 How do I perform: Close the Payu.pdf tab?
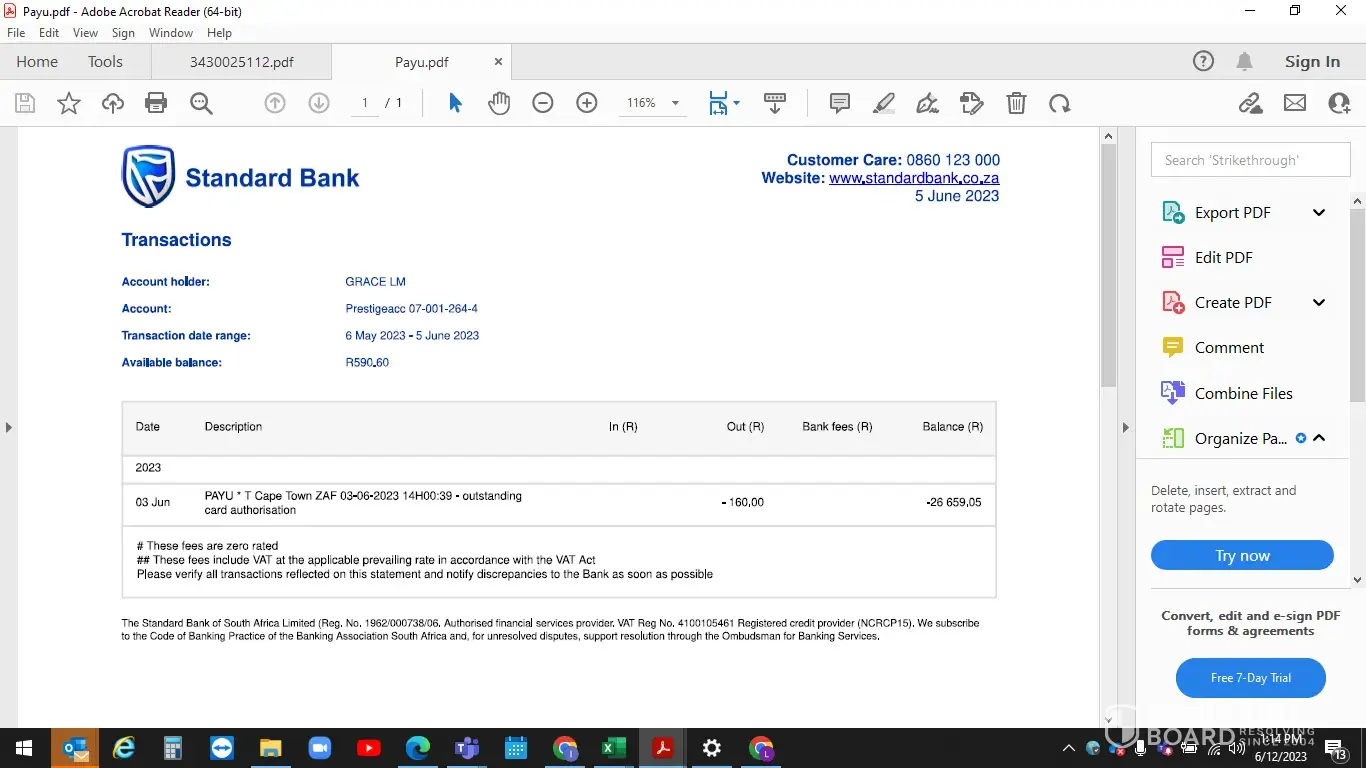498,62
